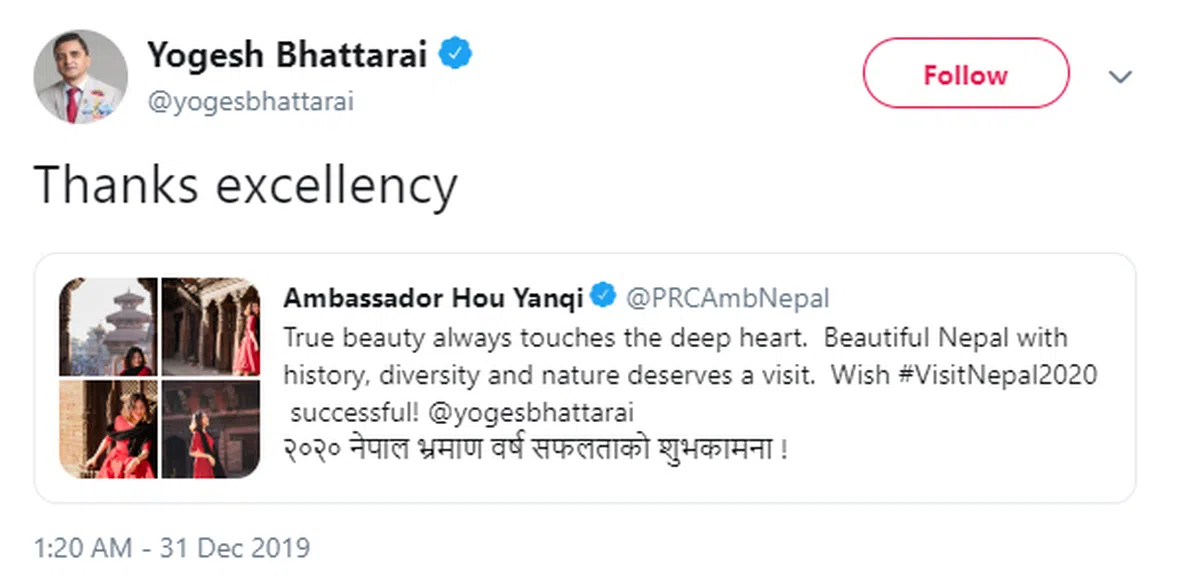
Task: Open the tweet options chevron menu
Action: point(1120,77)
